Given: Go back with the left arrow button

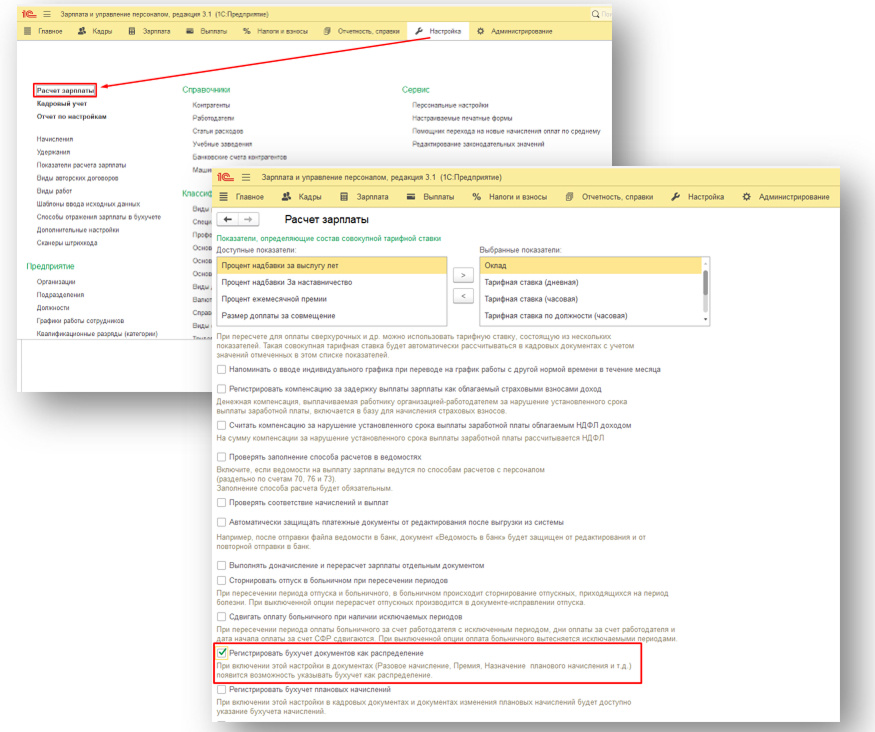Looking at the screenshot, I should [228, 219].
